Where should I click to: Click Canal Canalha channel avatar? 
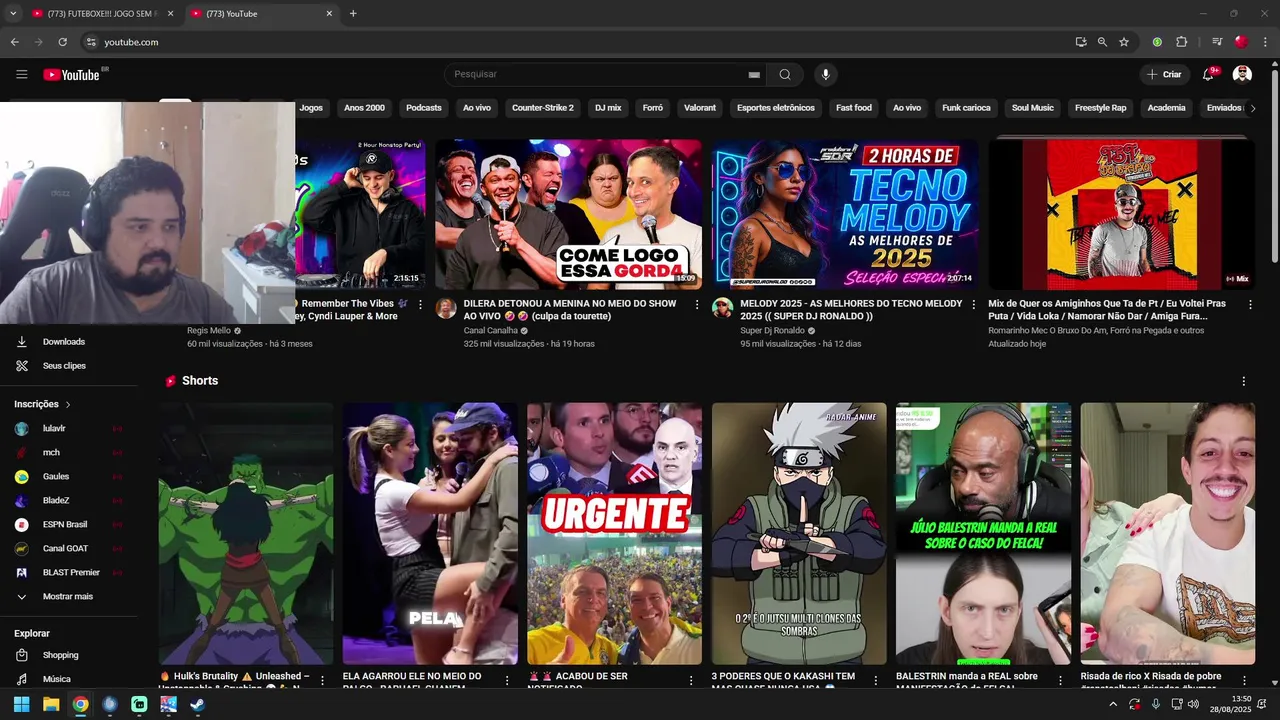click(446, 308)
